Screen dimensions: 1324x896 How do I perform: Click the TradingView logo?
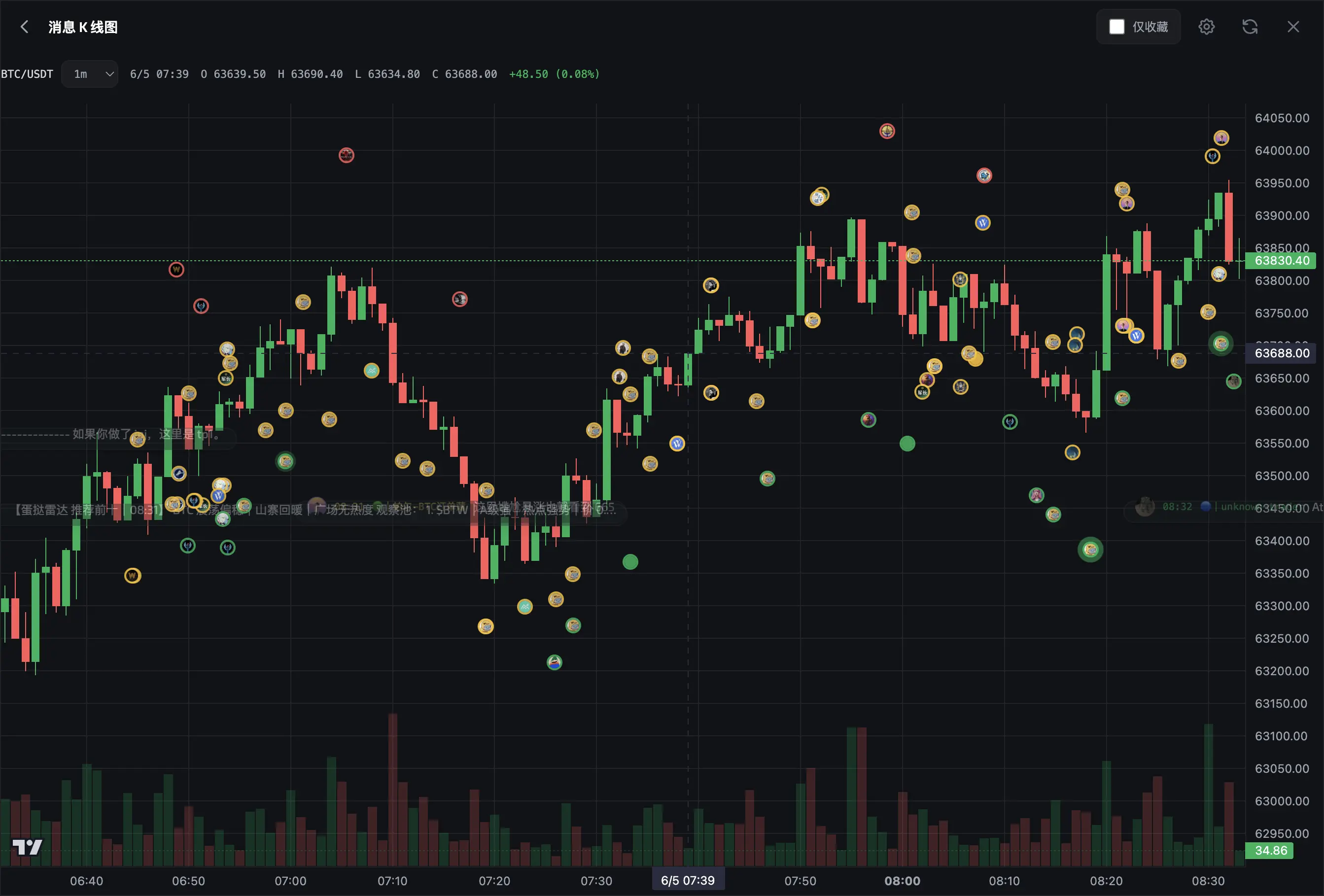27,847
